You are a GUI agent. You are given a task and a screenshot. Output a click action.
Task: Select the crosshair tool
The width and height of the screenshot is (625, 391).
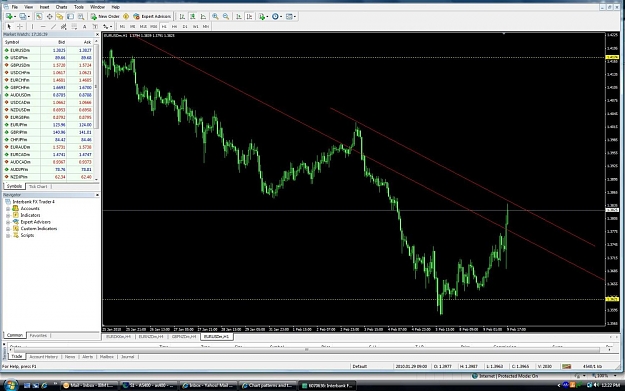pos(20,26)
